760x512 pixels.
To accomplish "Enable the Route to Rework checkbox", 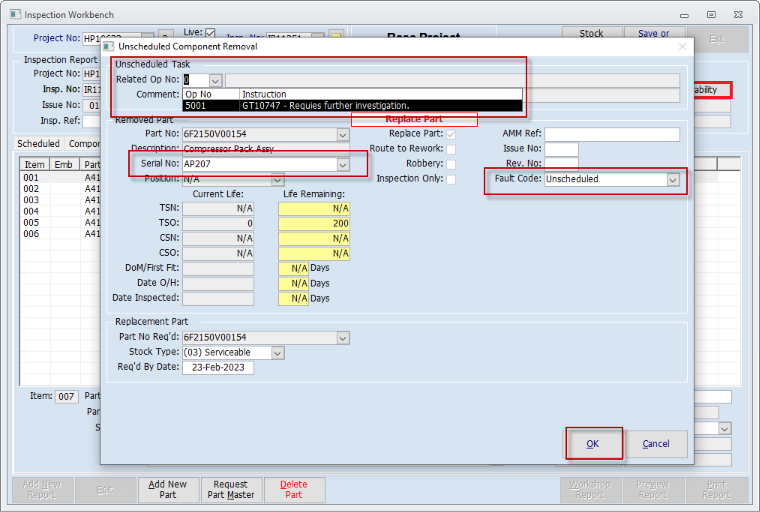I will [x=451, y=149].
